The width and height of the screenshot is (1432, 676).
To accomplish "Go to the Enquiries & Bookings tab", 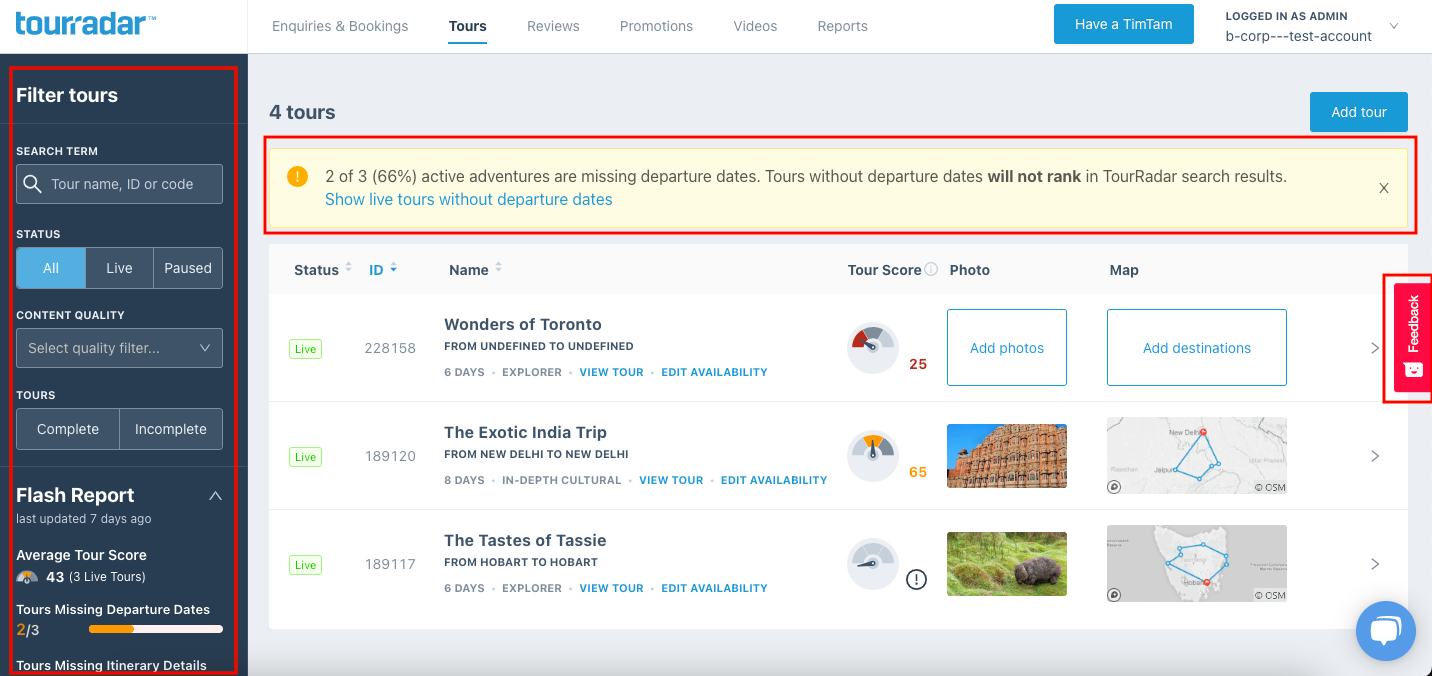I will [x=340, y=26].
